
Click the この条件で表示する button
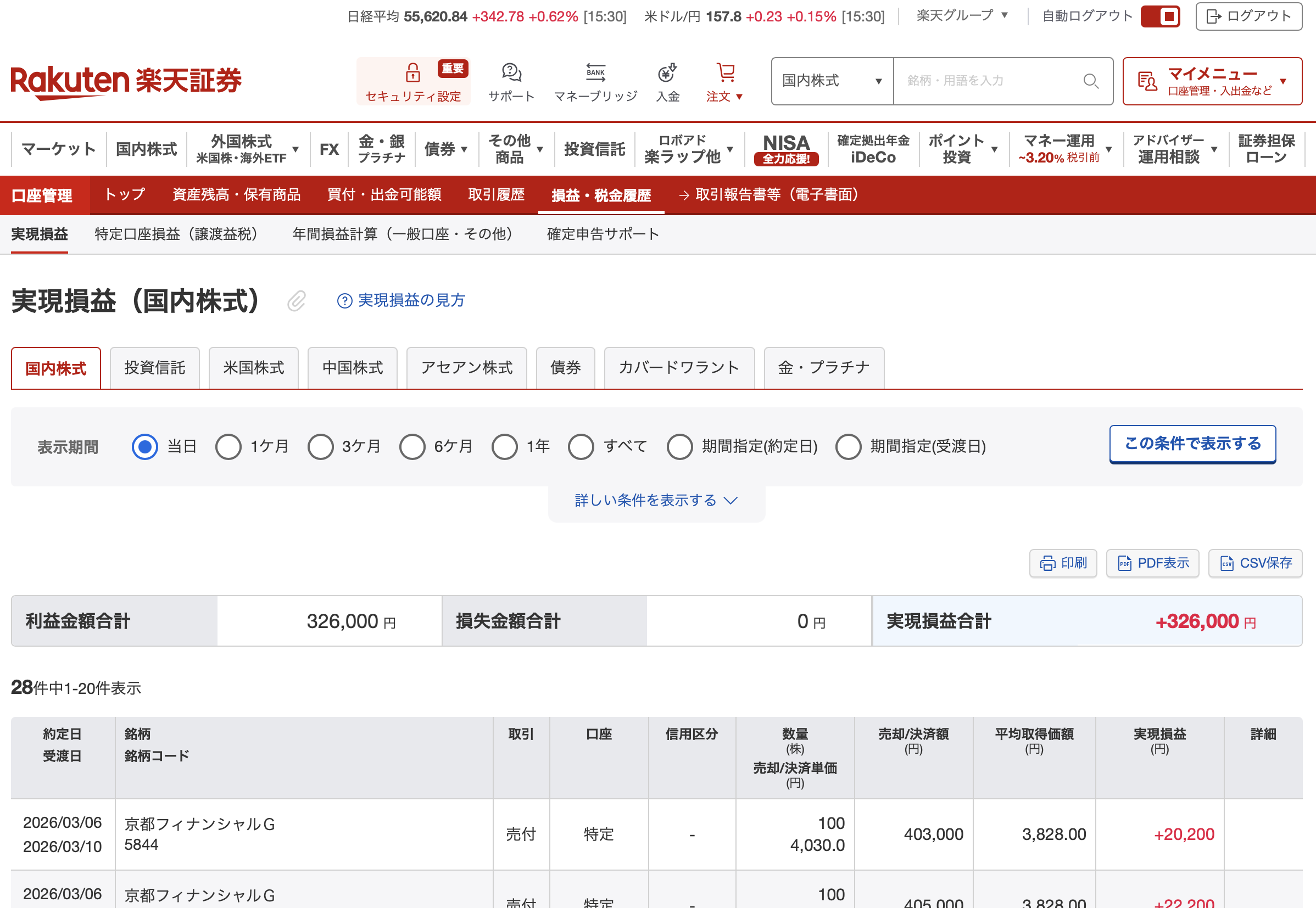1192,444
